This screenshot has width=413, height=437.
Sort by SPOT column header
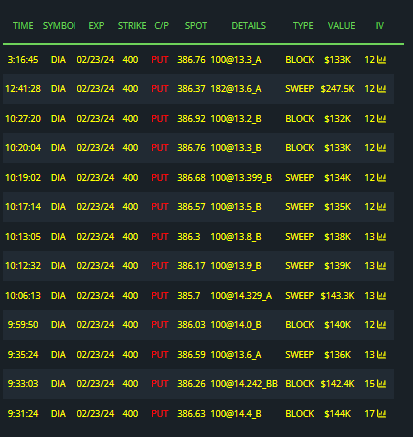coord(196,26)
